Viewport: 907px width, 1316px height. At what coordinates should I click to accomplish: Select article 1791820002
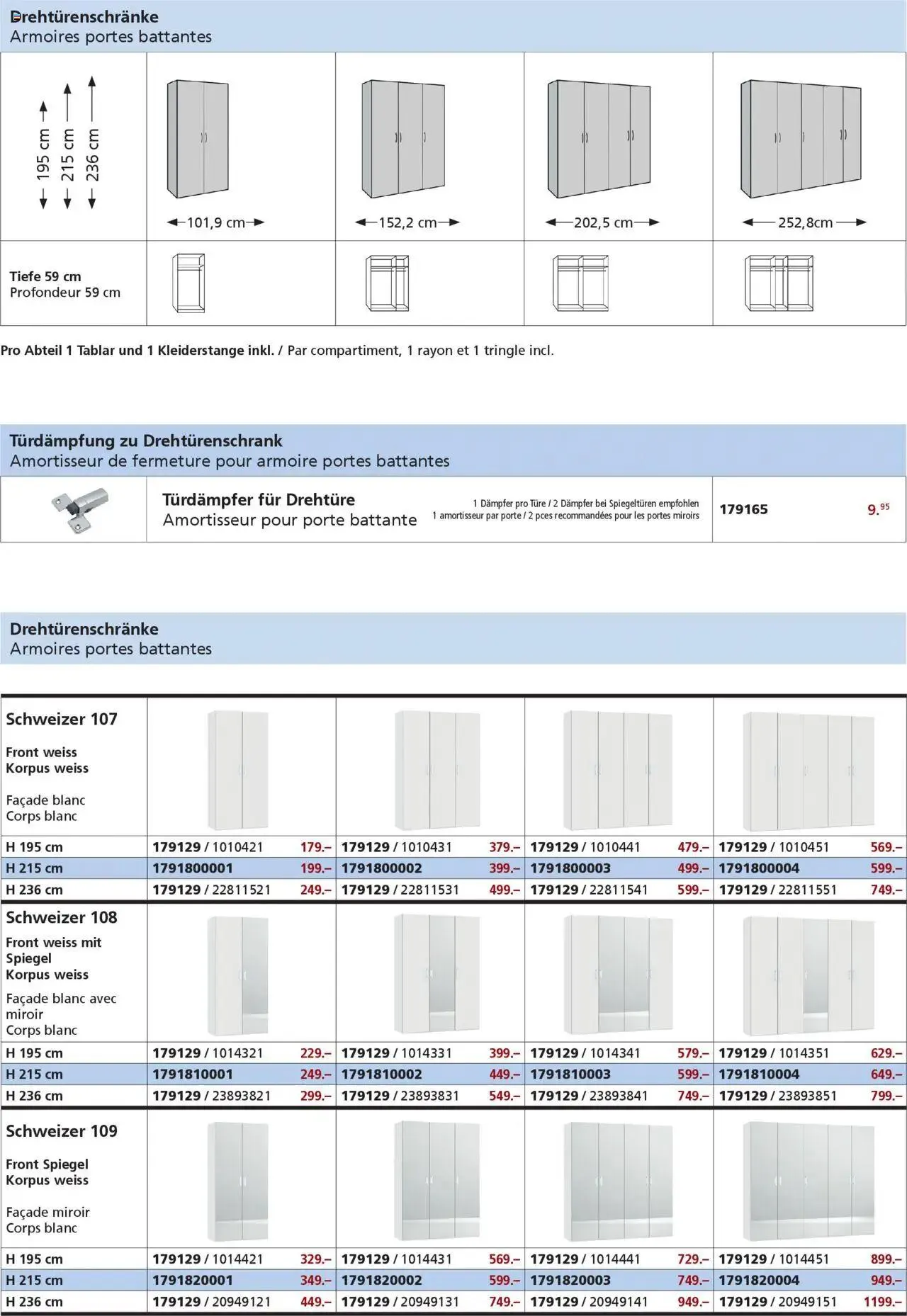click(382, 1281)
